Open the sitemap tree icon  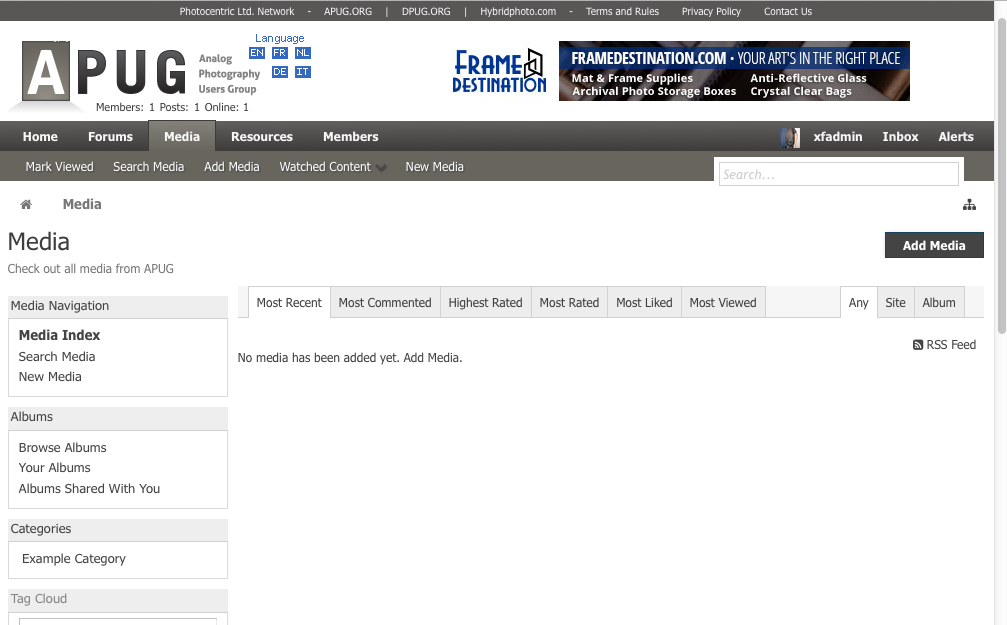[x=969, y=205]
